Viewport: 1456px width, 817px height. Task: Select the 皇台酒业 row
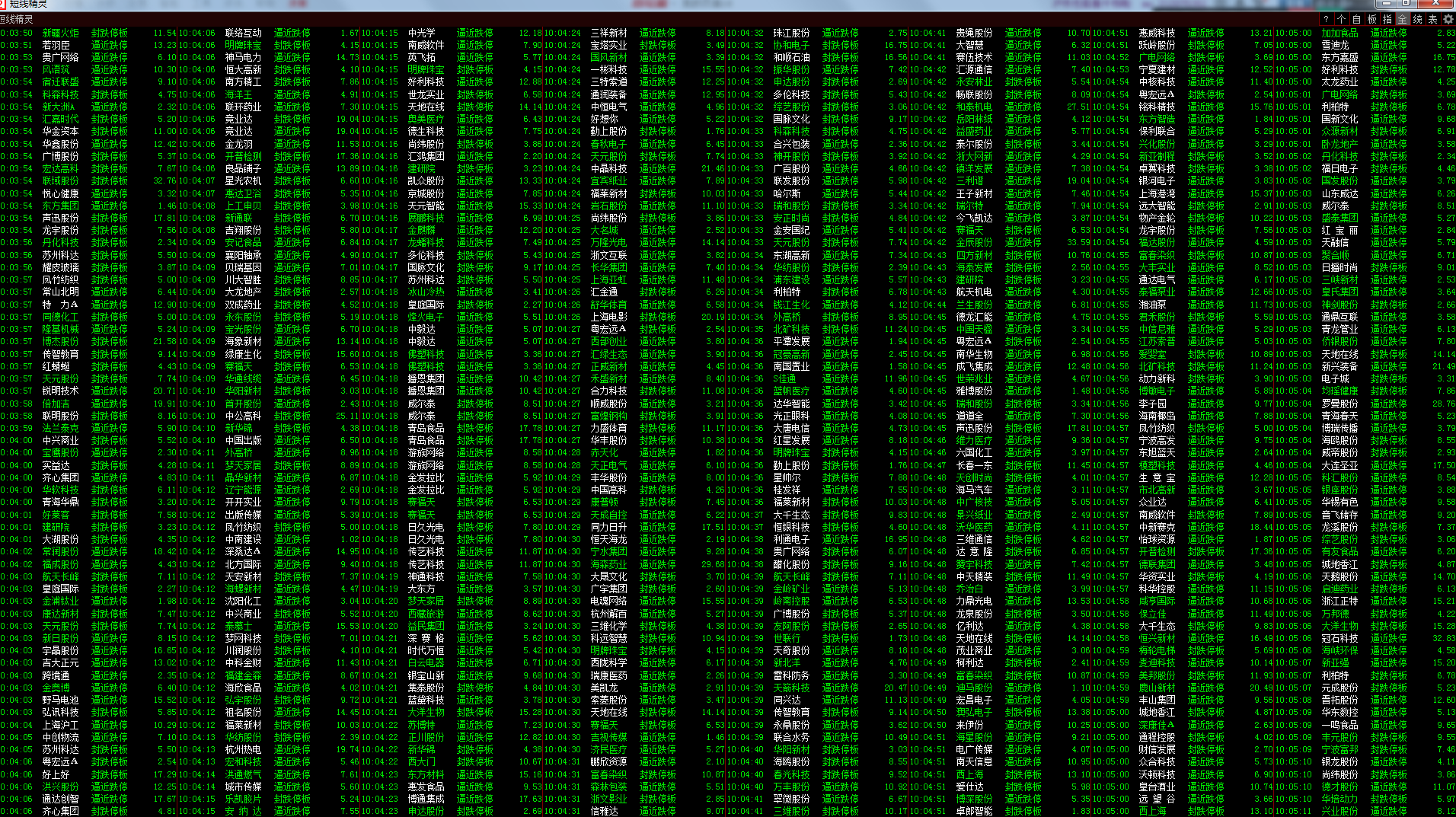pyautogui.click(x=1157, y=787)
